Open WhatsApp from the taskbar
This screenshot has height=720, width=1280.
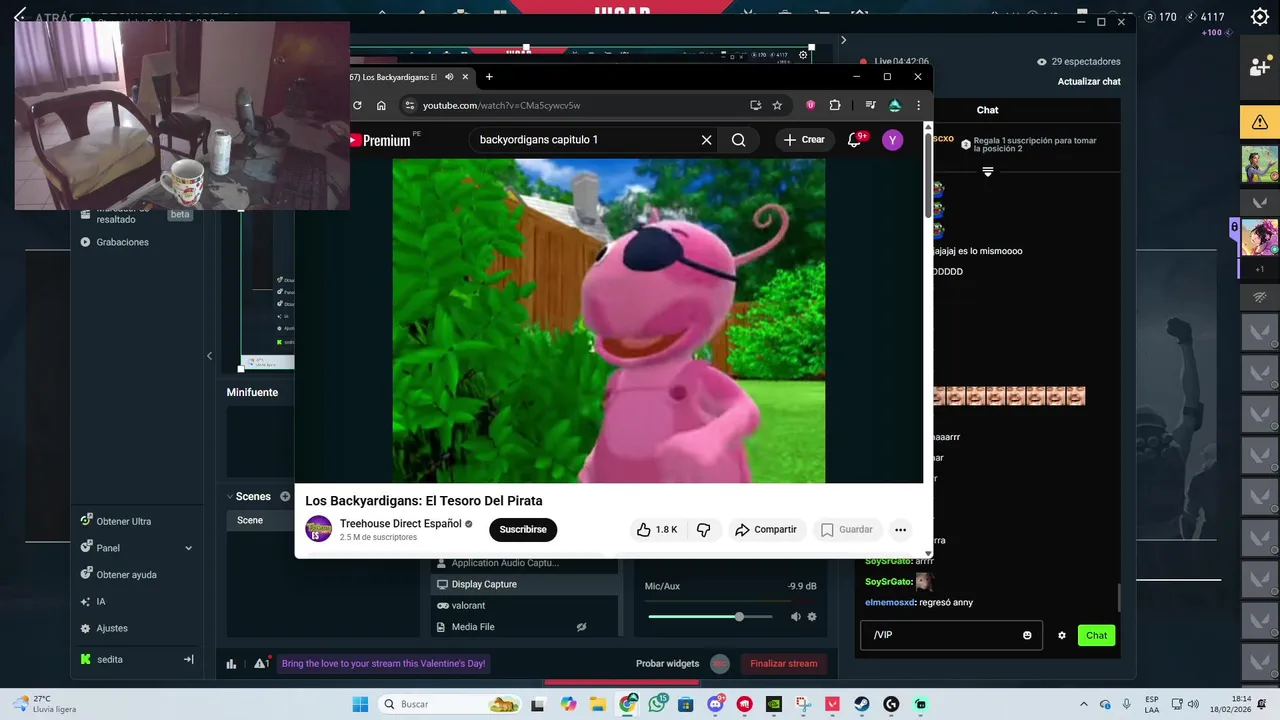pyautogui.click(x=657, y=704)
